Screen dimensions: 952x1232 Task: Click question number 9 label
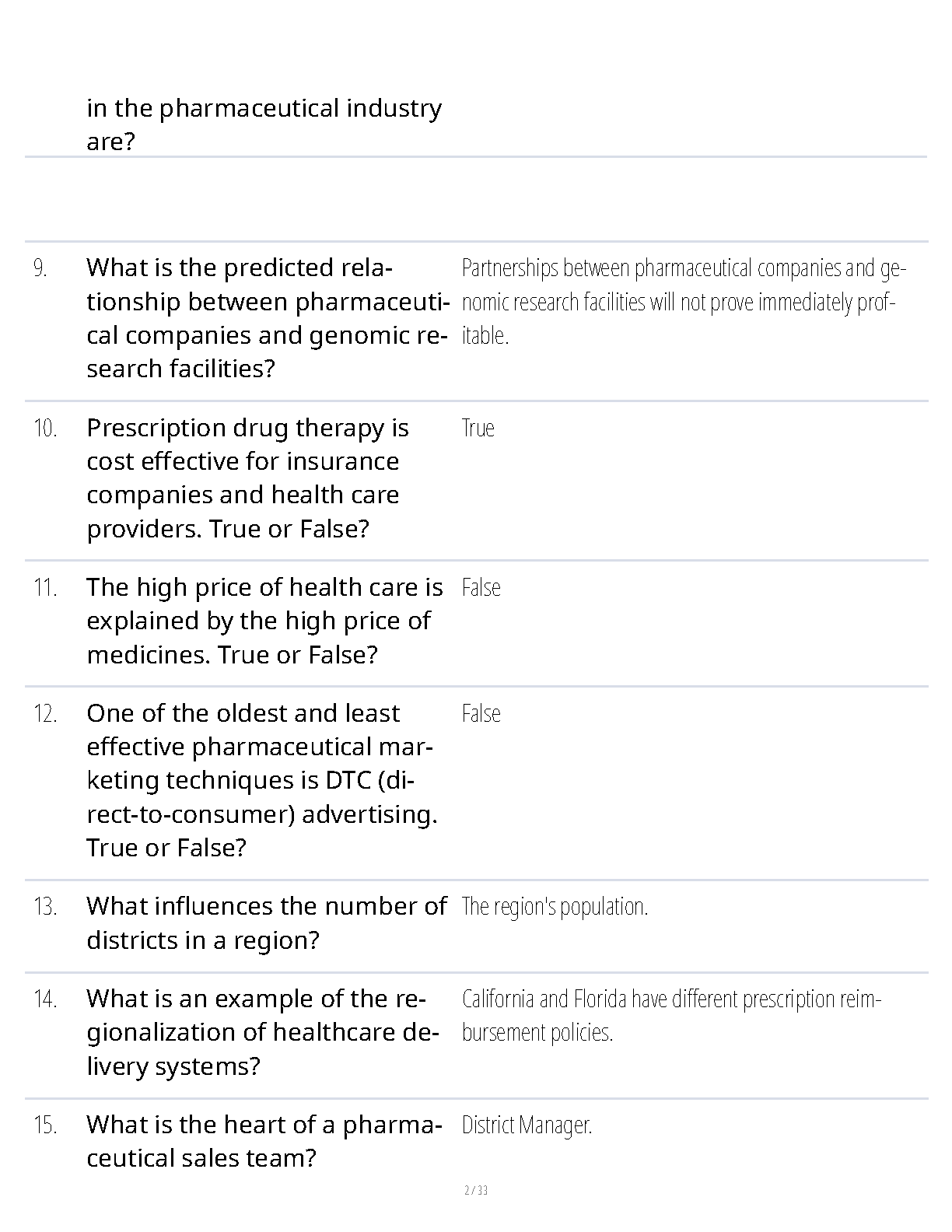[x=40, y=269]
